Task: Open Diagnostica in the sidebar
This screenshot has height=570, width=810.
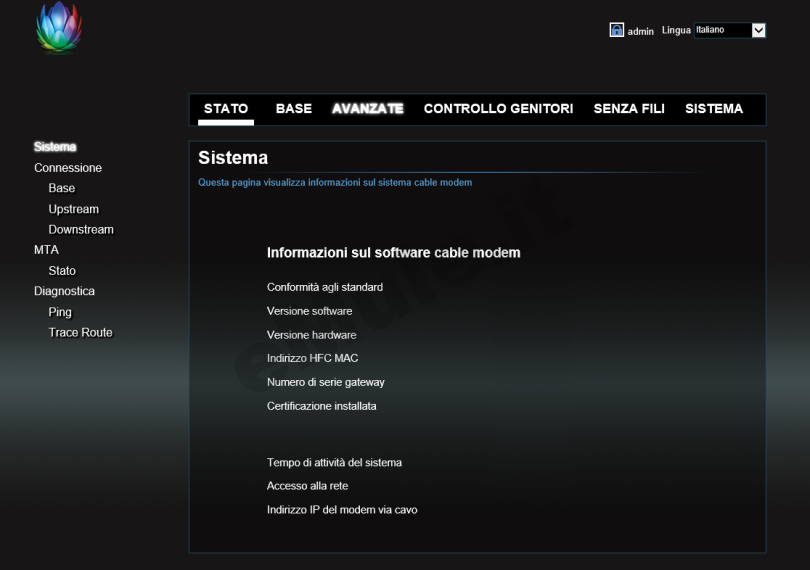Action: tap(64, 291)
